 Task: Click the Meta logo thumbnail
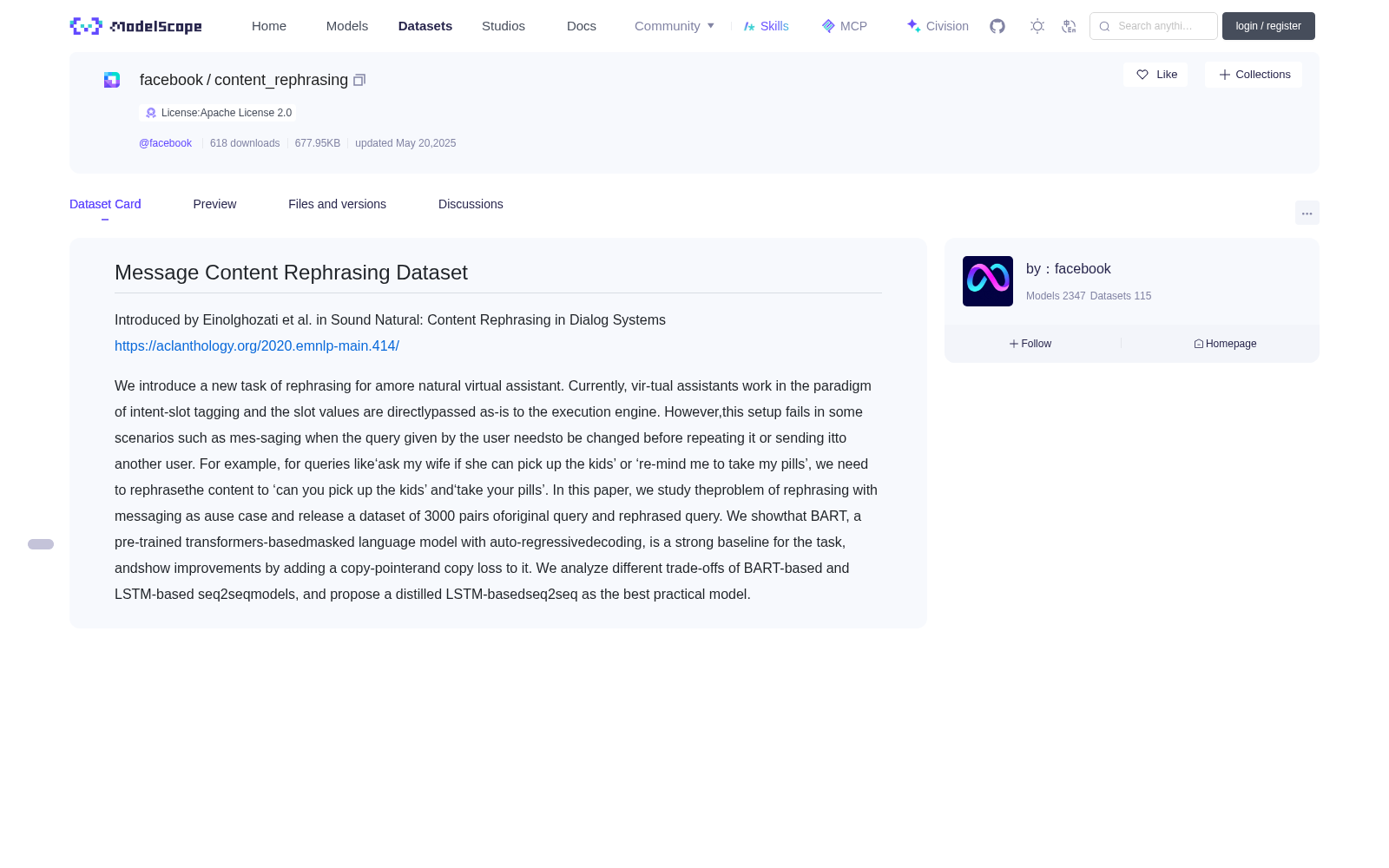click(988, 281)
